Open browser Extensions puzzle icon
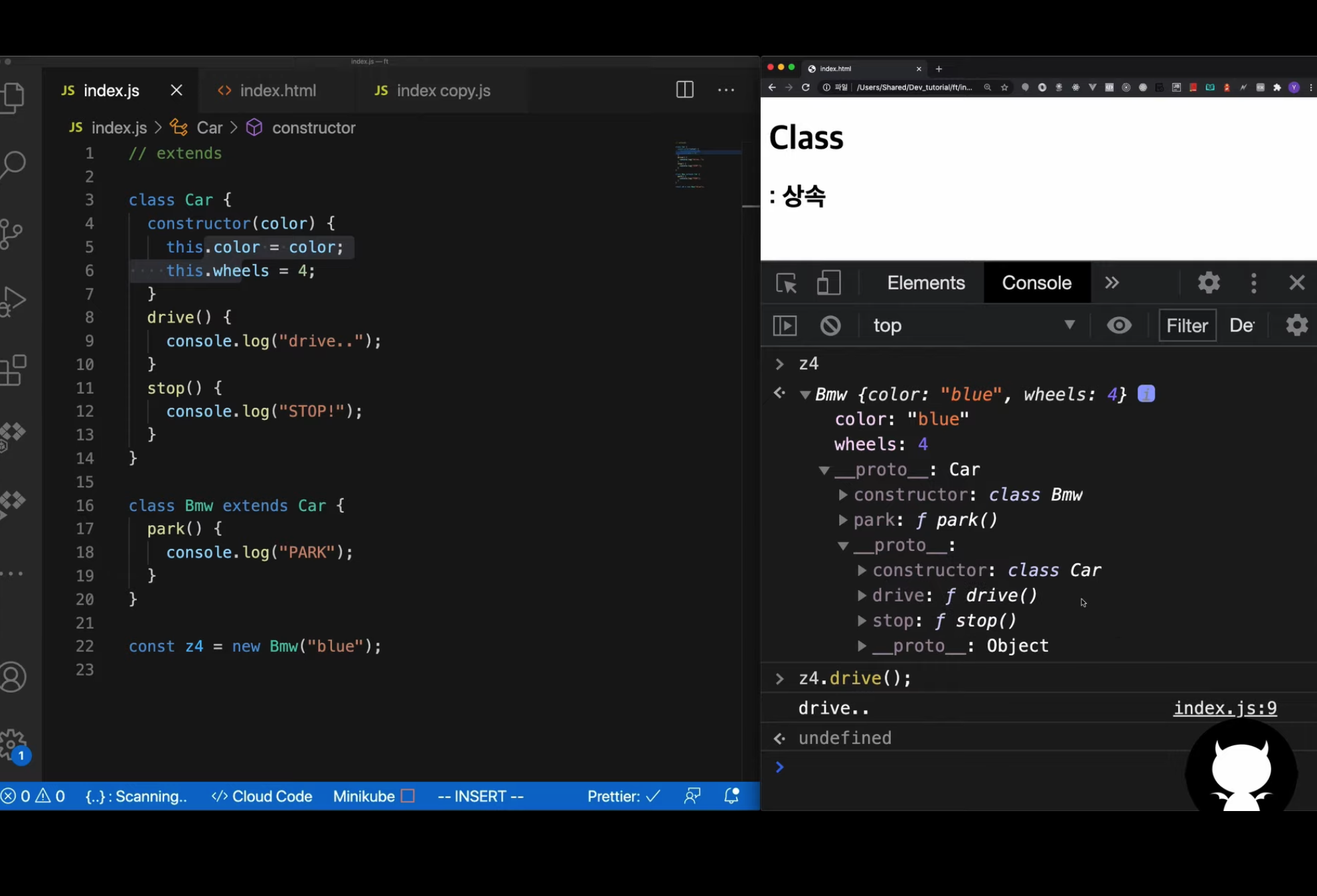The width and height of the screenshot is (1317, 896). click(1277, 88)
